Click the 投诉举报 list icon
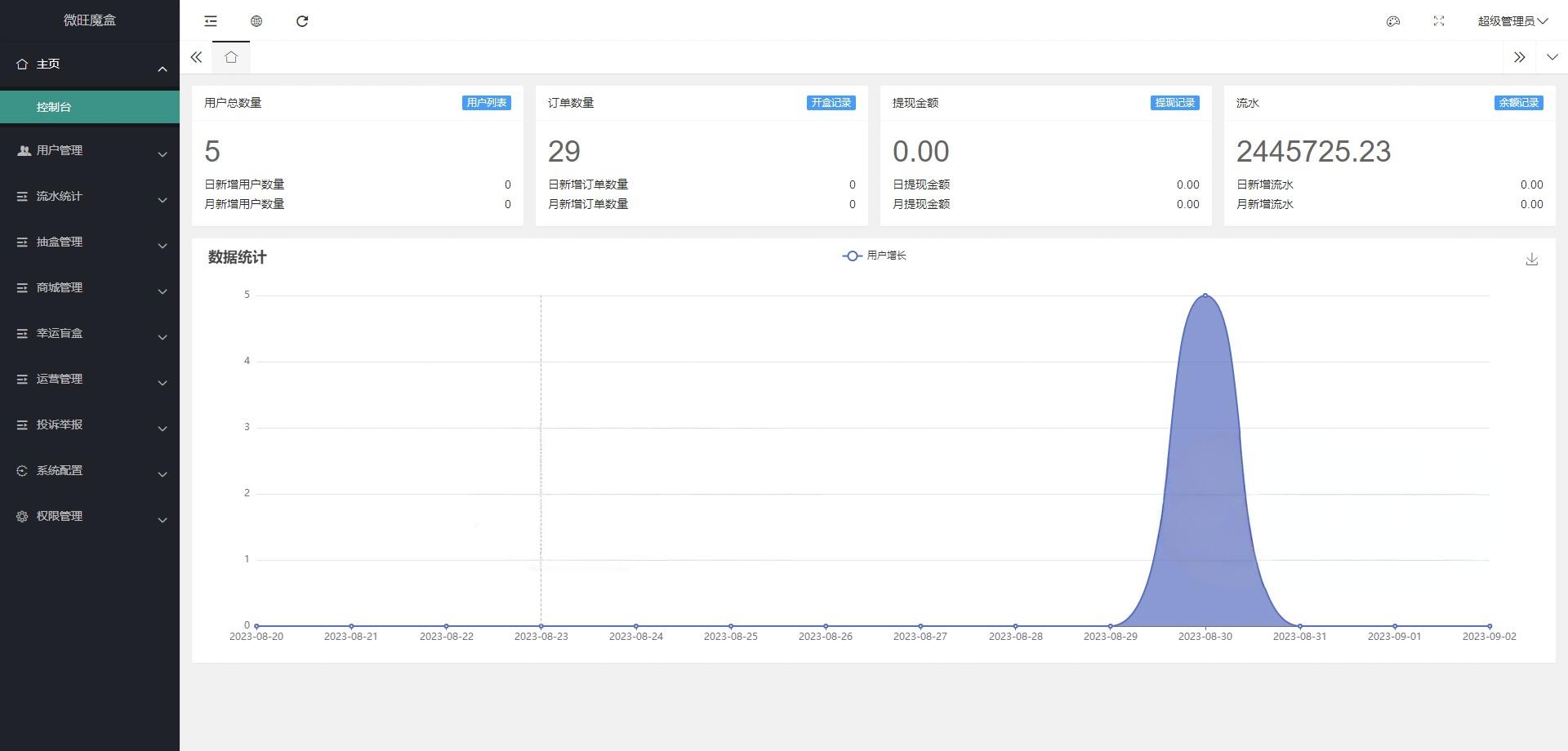Screen dimensions: 1568x751 coord(22,424)
